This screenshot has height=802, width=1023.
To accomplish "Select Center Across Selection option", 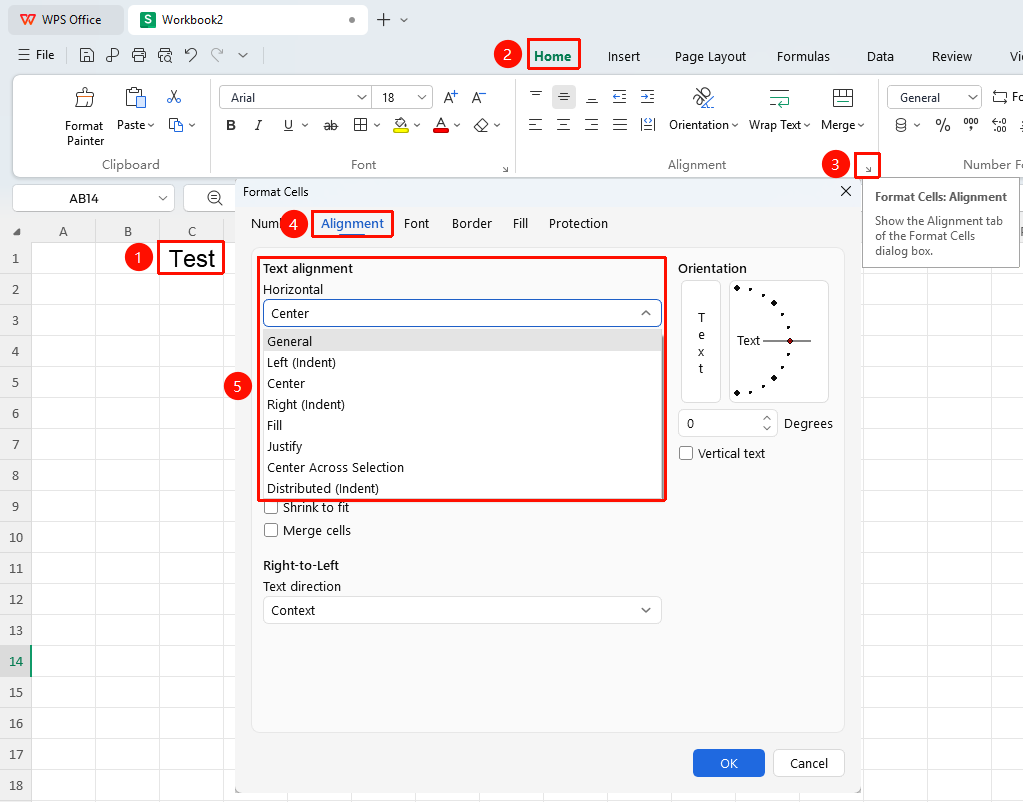I will point(463,468).
